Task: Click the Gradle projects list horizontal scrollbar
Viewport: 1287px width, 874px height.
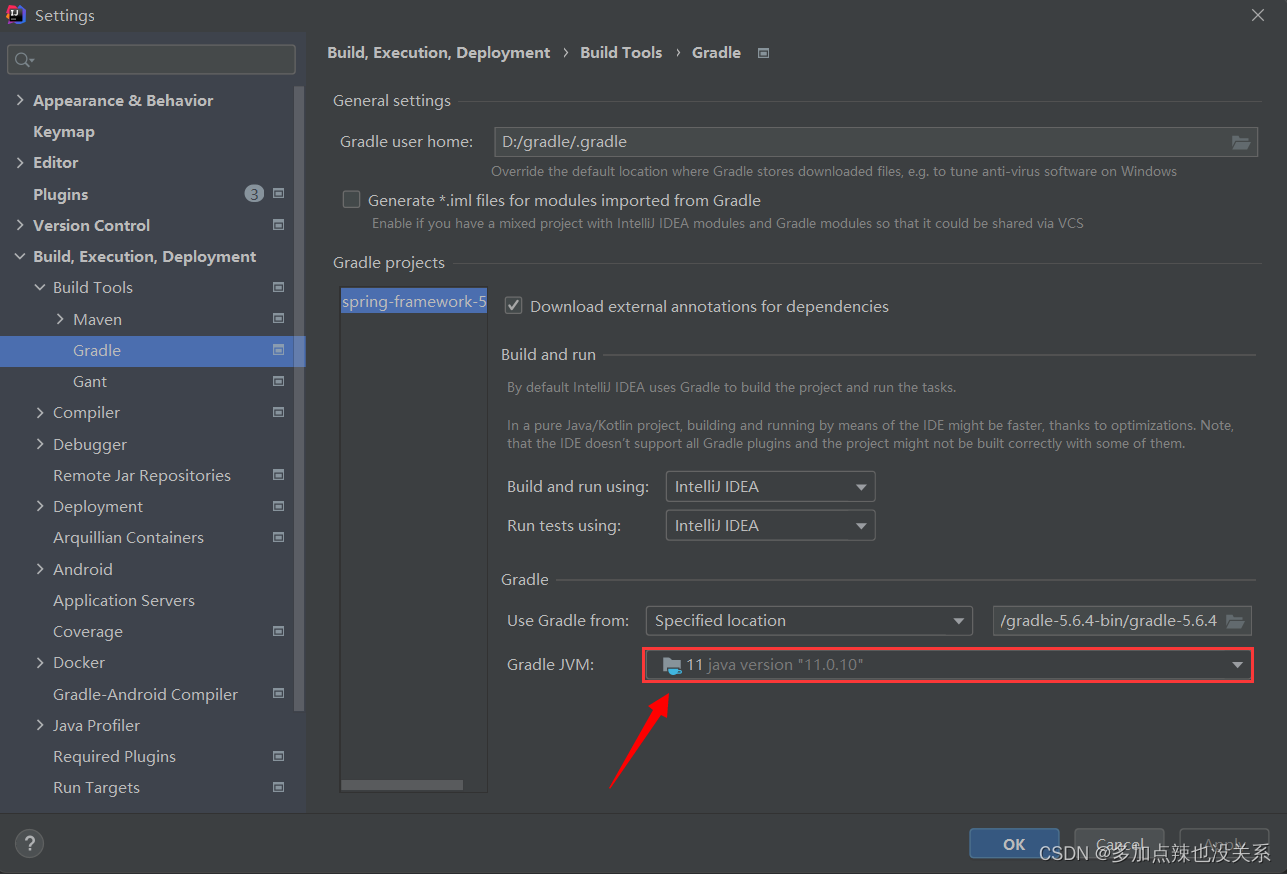Action: click(402, 785)
